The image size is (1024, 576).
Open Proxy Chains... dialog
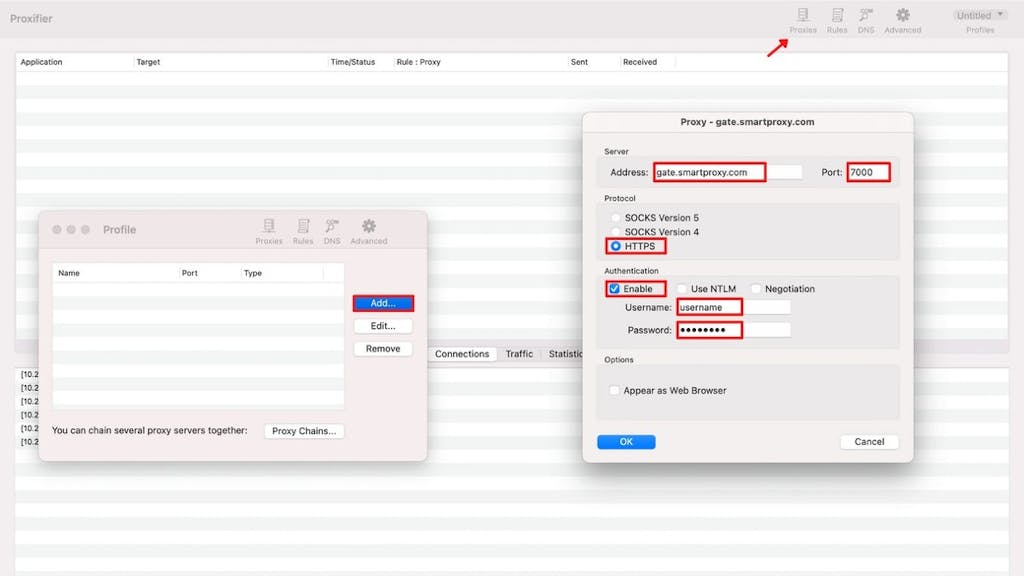(x=304, y=431)
